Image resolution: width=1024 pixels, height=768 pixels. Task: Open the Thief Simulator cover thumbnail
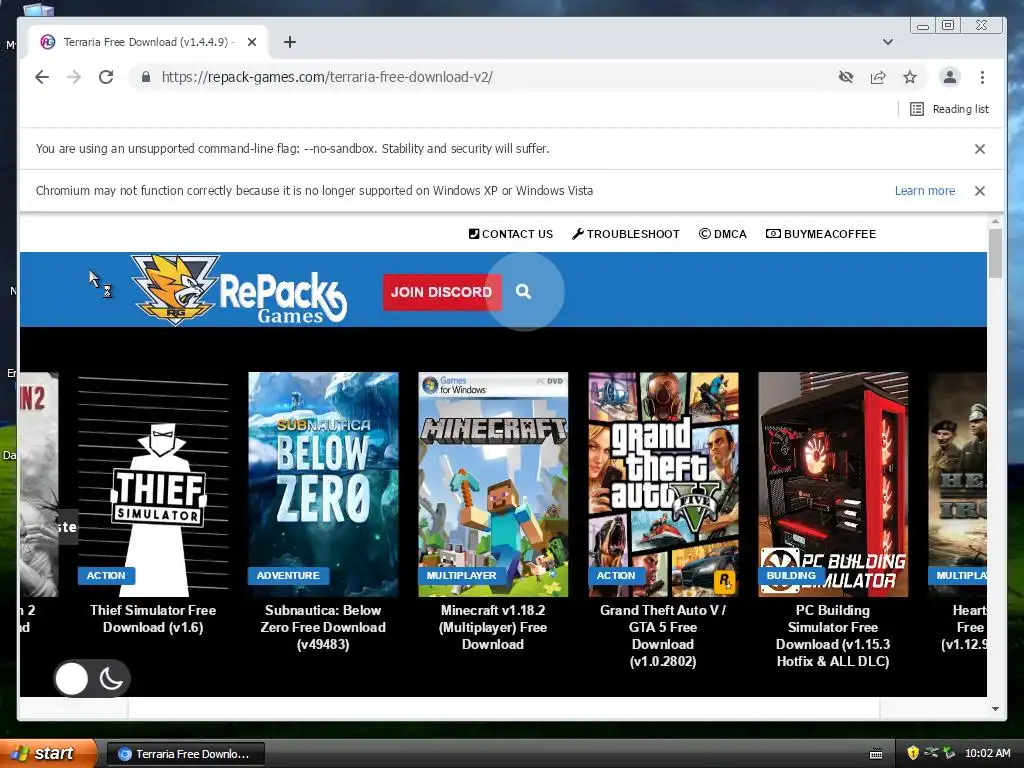153,484
